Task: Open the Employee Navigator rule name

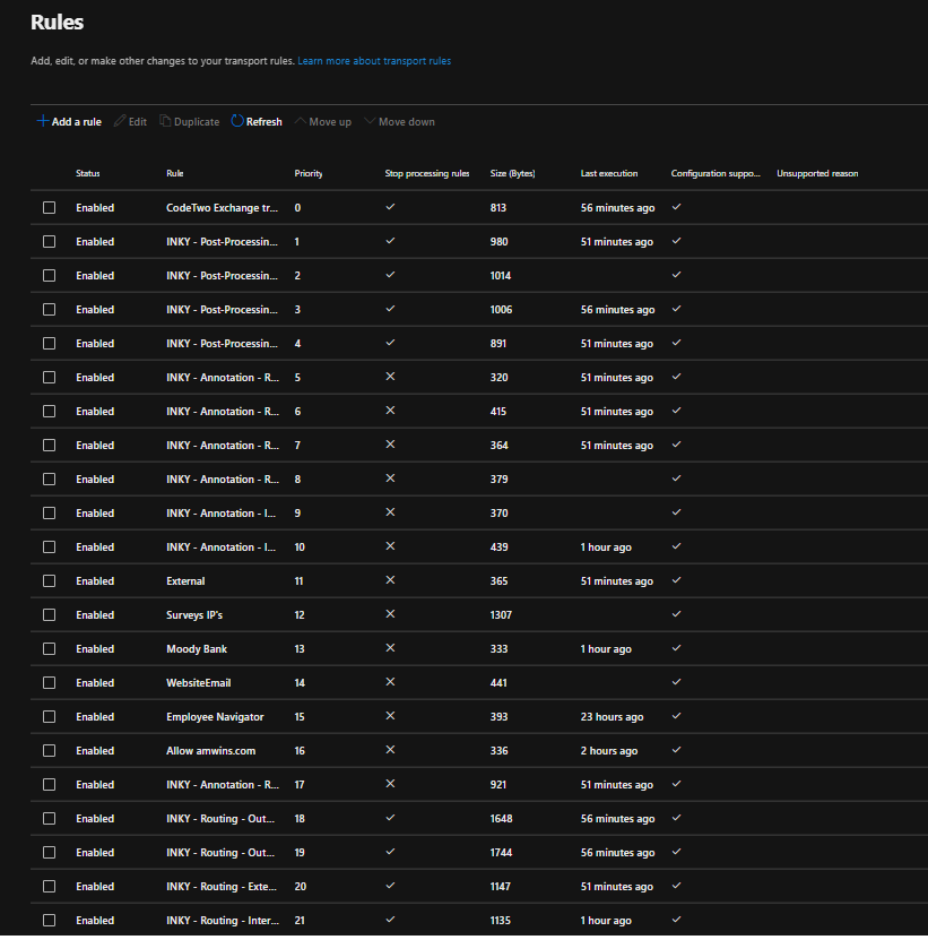Action: (x=215, y=717)
